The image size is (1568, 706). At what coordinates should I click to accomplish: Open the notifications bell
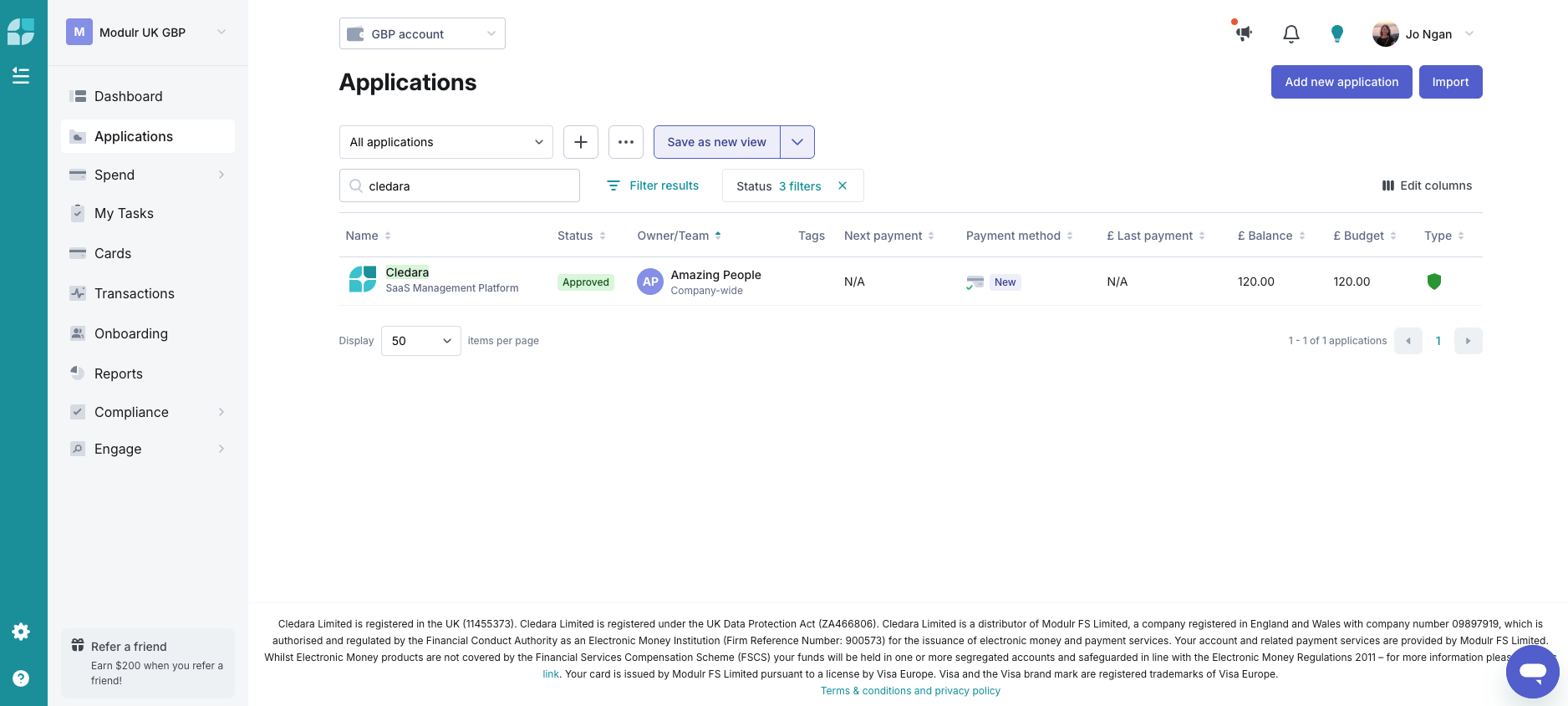coord(1291,33)
